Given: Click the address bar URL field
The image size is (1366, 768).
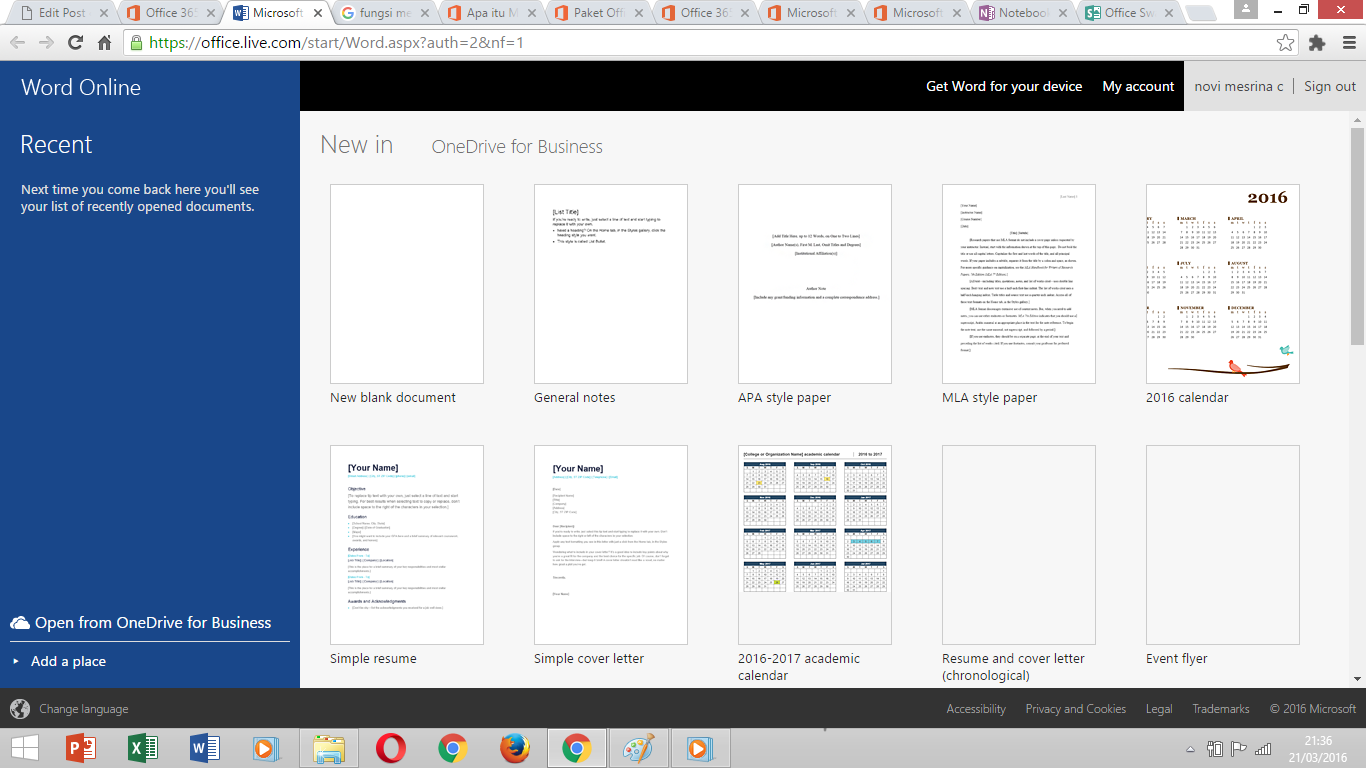Looking at the screenshot, I should [710, 43].
